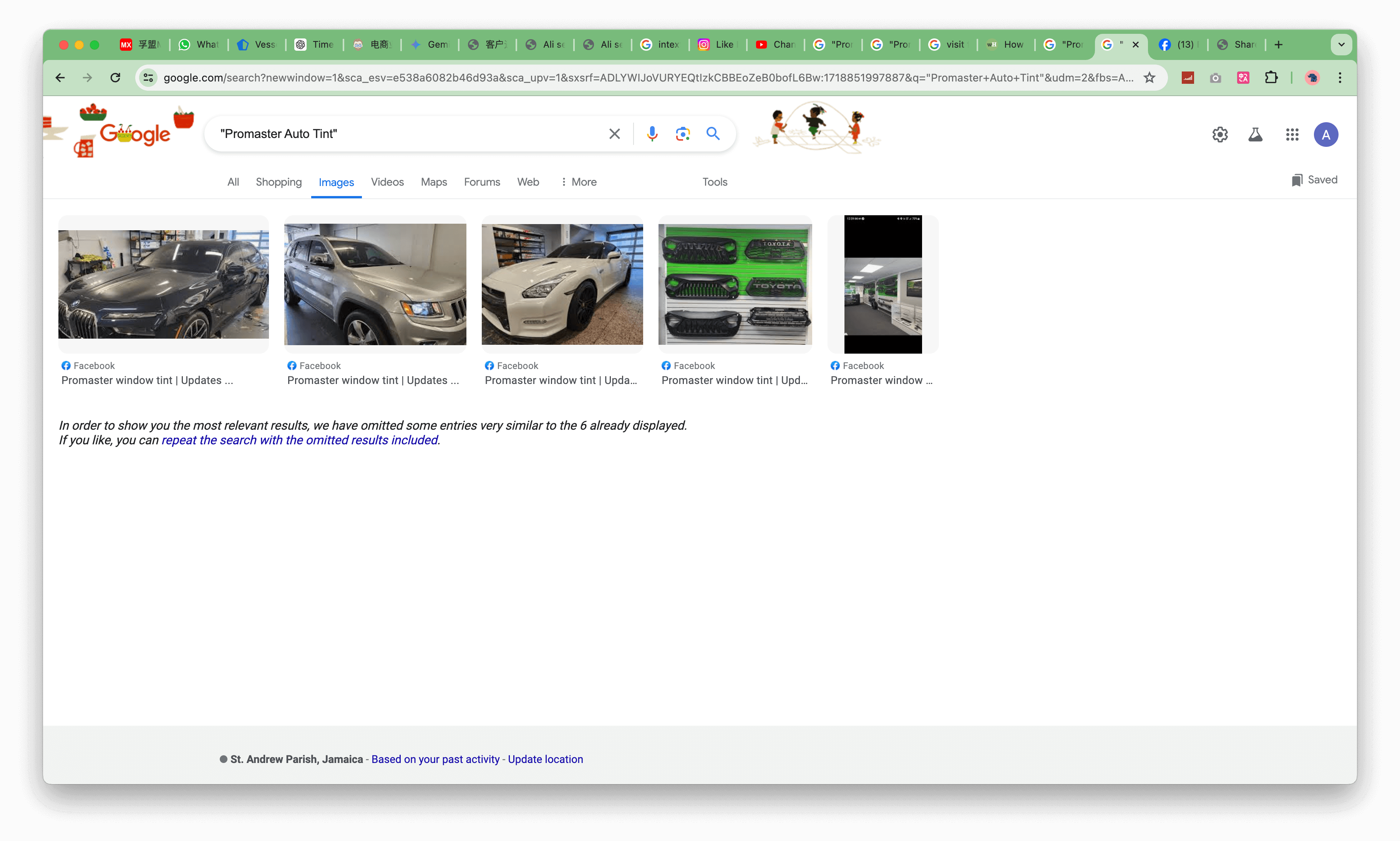Viewport: 1400px width, 841px height.
Task: Click Facebook source under the GT-R image
Action: coord(511,366)
